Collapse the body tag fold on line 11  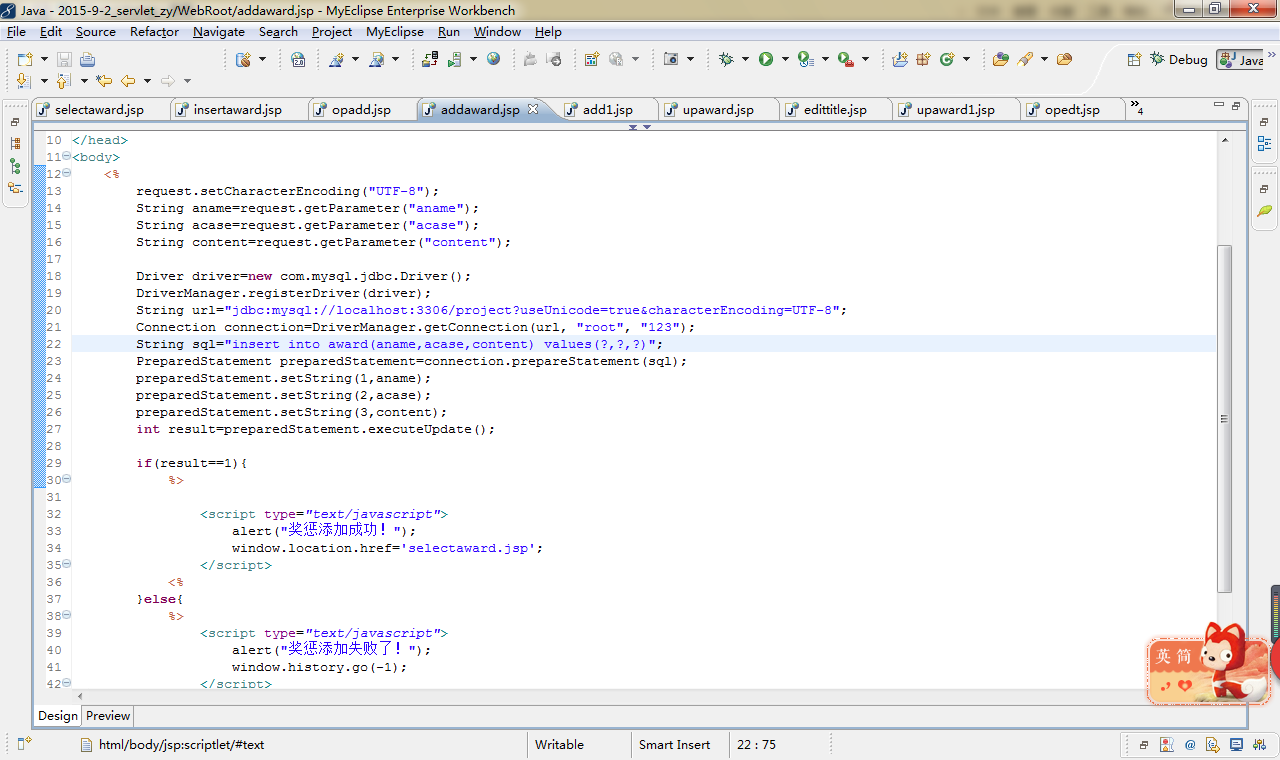(x=66, y=156)
